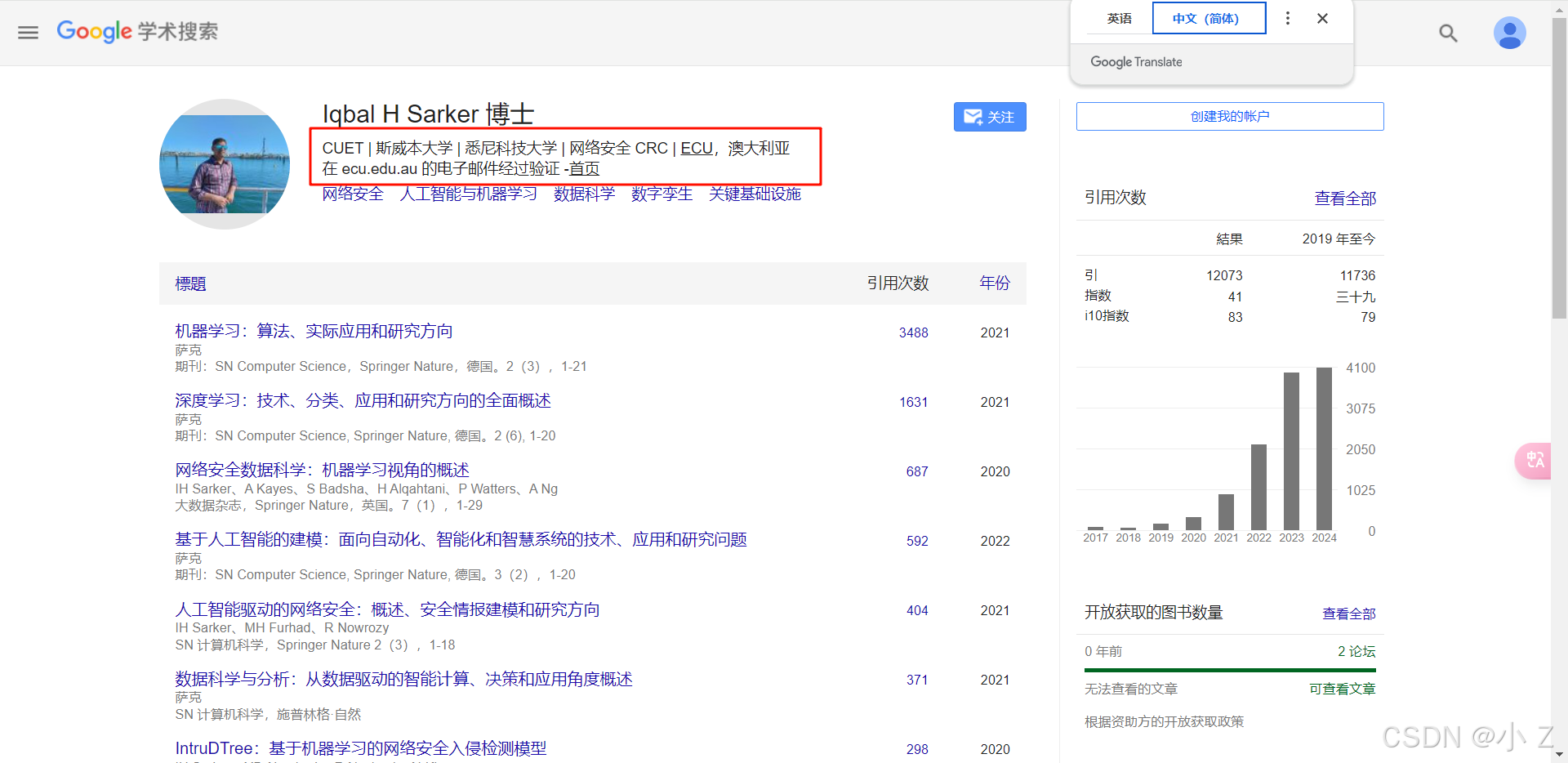Open Google Translate options menu (three dots)

click(1288, 18)
